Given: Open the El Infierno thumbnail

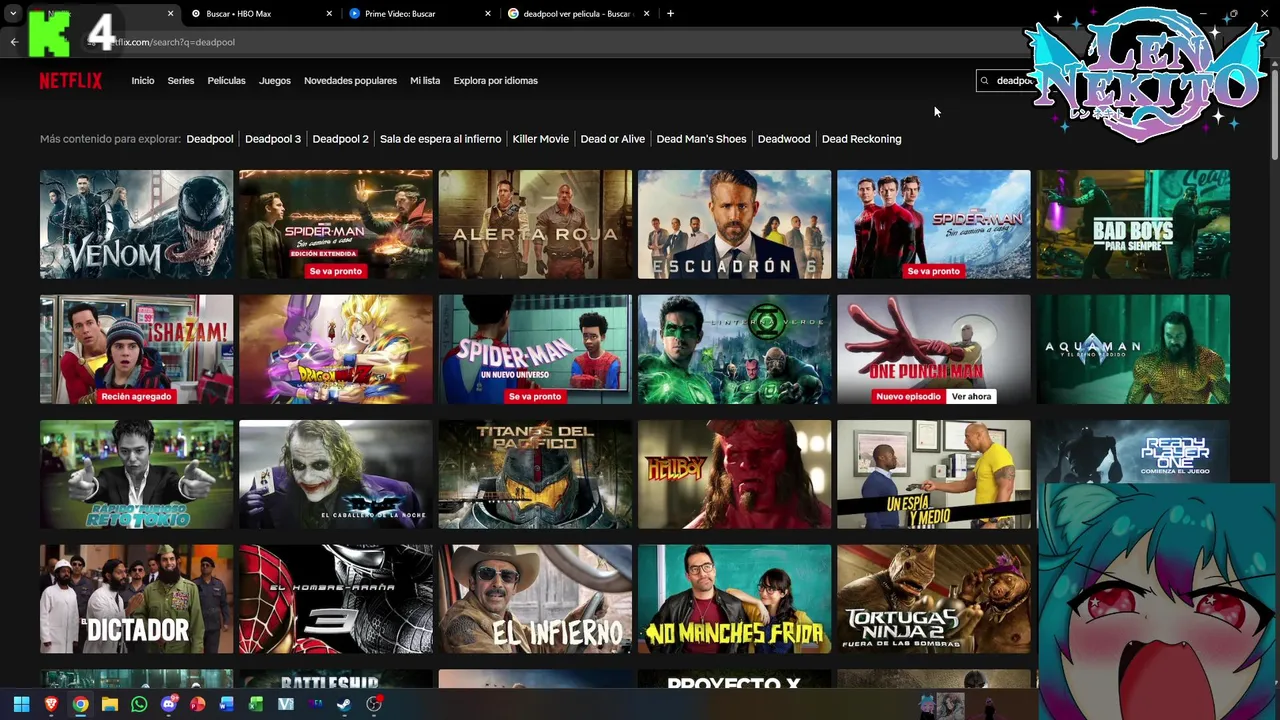Looking at the screenshot, I should (535, 599).
